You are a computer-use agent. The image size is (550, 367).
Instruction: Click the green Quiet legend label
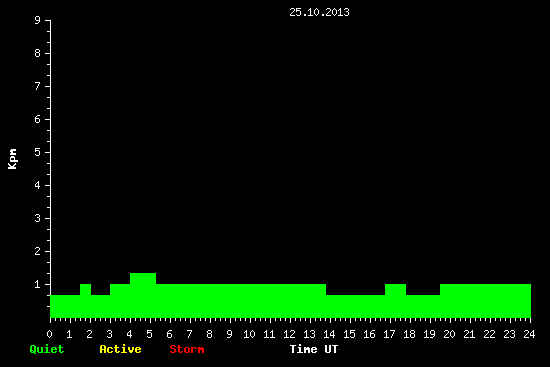[47, 349]
